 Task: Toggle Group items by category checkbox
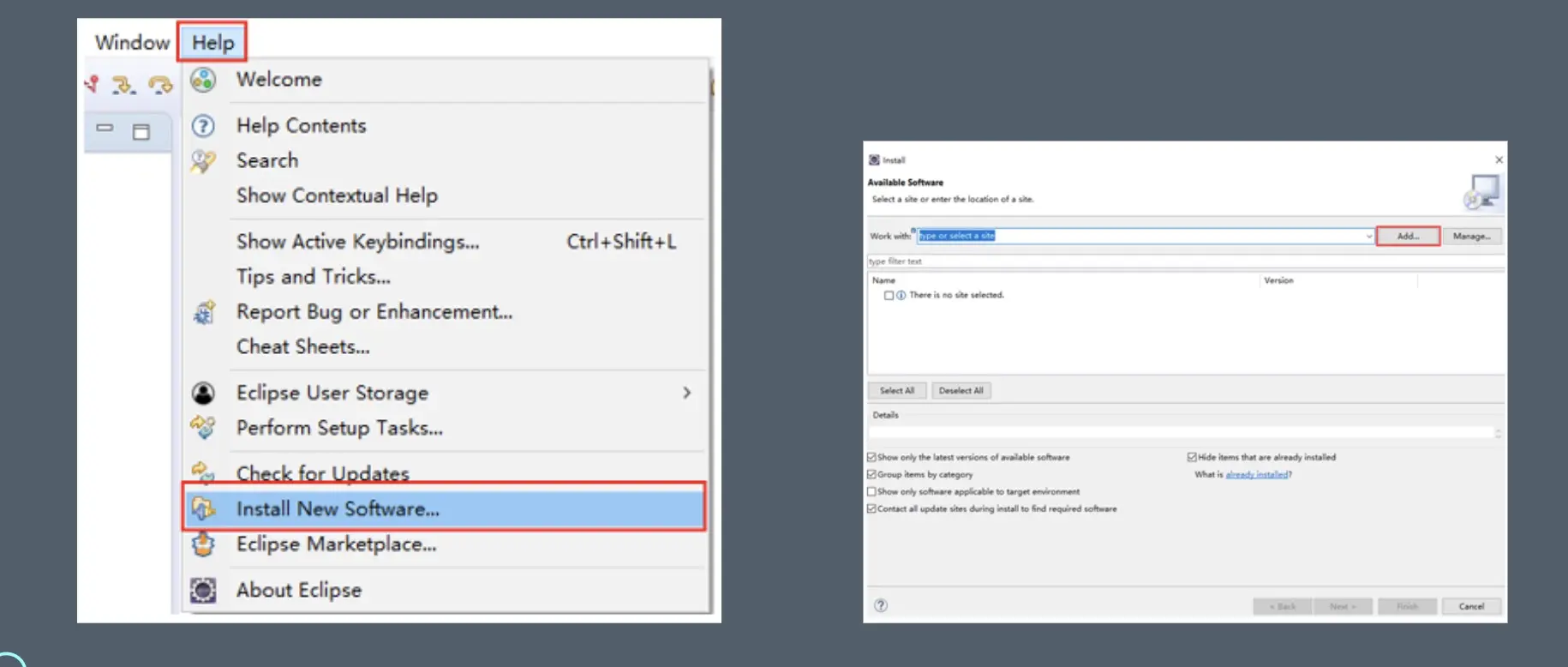(x=871, y=475)
